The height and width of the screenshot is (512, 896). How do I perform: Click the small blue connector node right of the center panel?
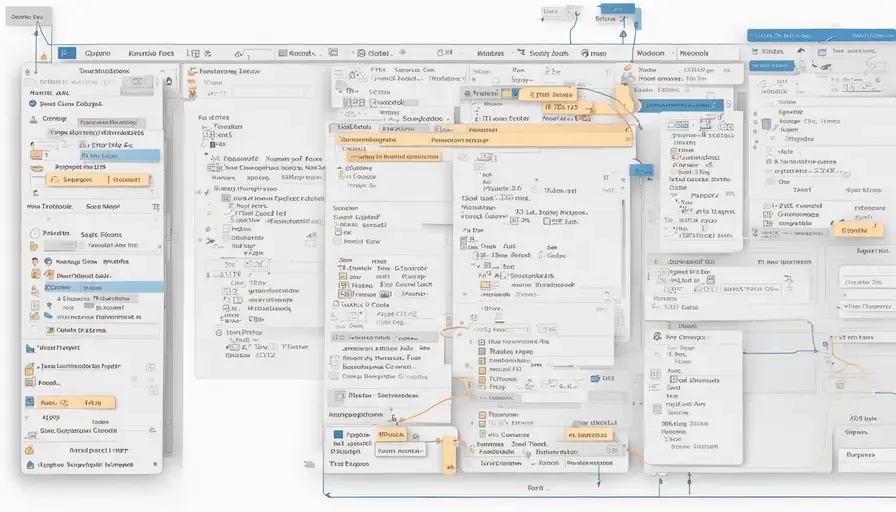click(x=641, y=170)
